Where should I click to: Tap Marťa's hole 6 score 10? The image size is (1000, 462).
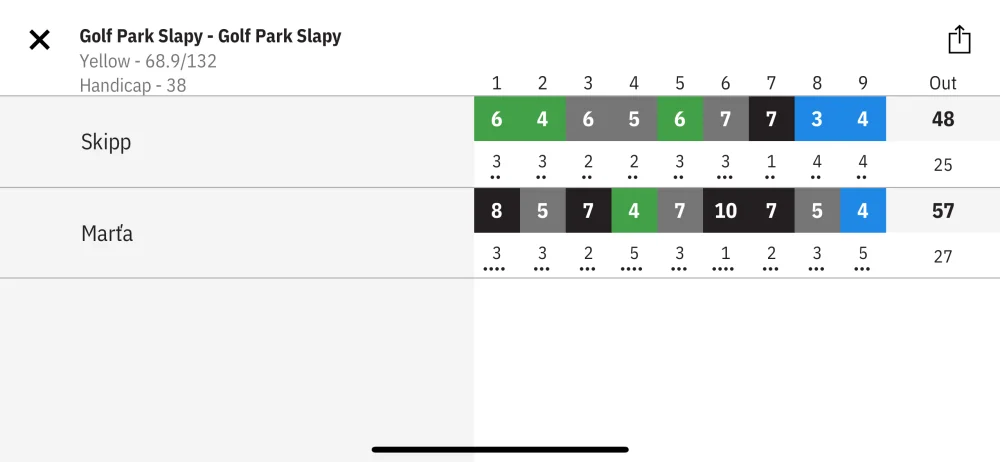click(x=726, y=211)
